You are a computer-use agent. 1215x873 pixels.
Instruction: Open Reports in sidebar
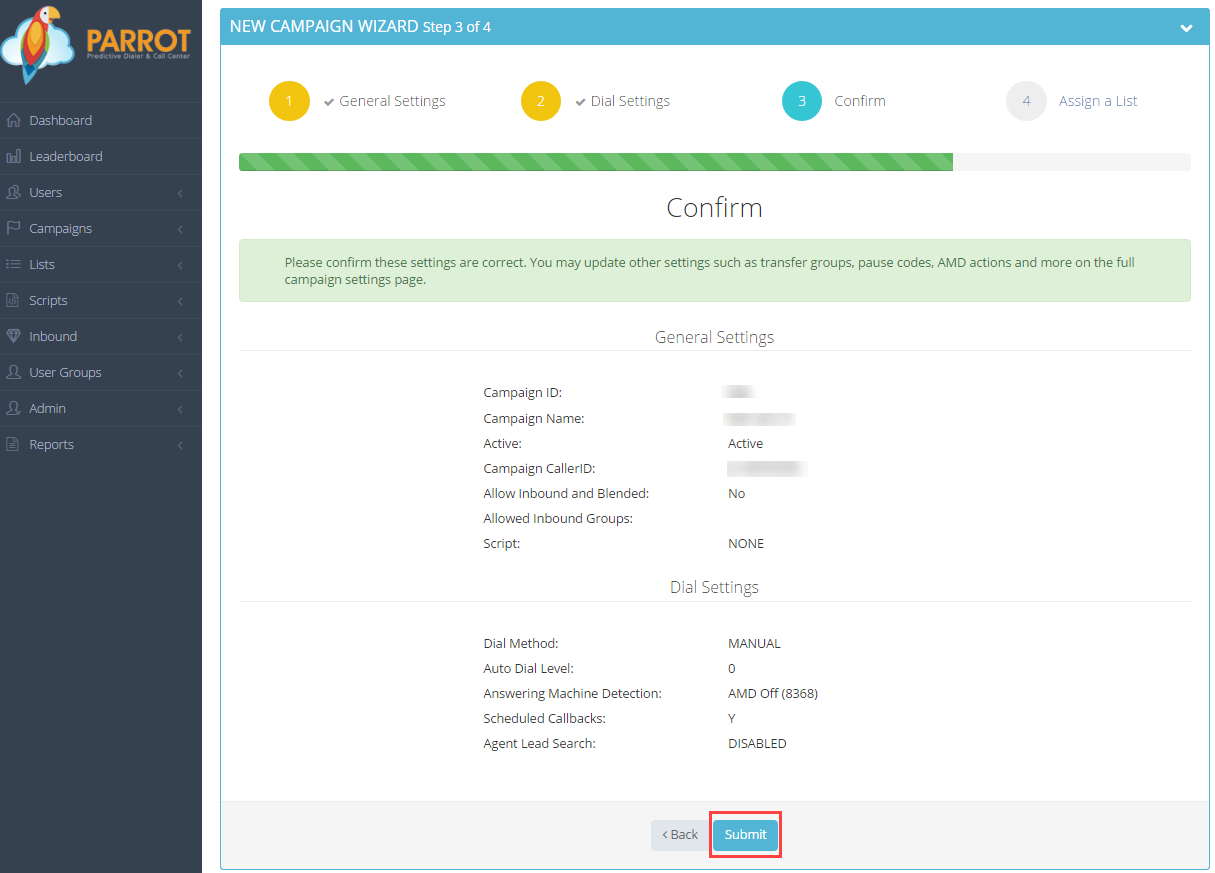coord(101,444)
